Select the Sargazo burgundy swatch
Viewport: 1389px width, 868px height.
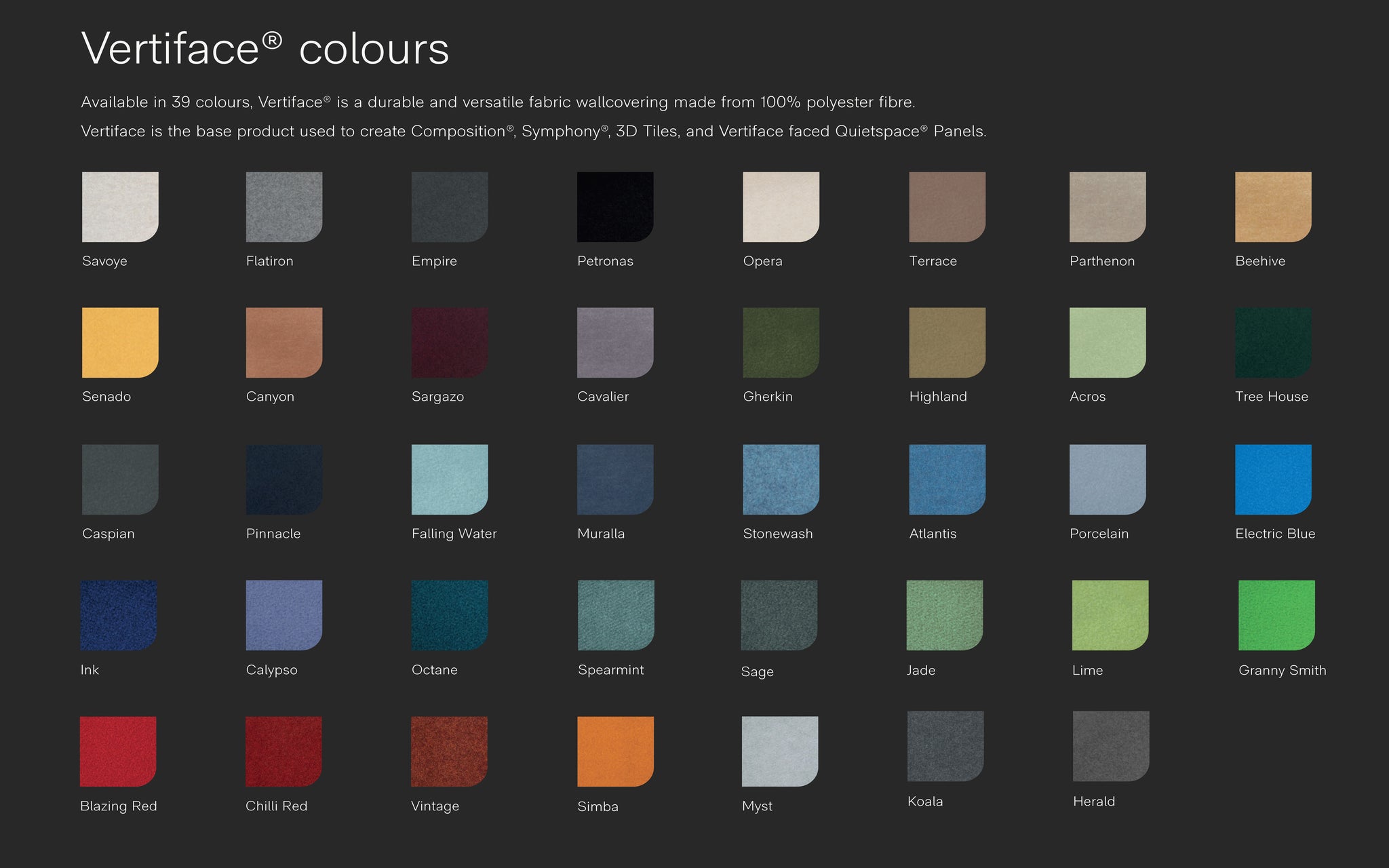[450, 342]
